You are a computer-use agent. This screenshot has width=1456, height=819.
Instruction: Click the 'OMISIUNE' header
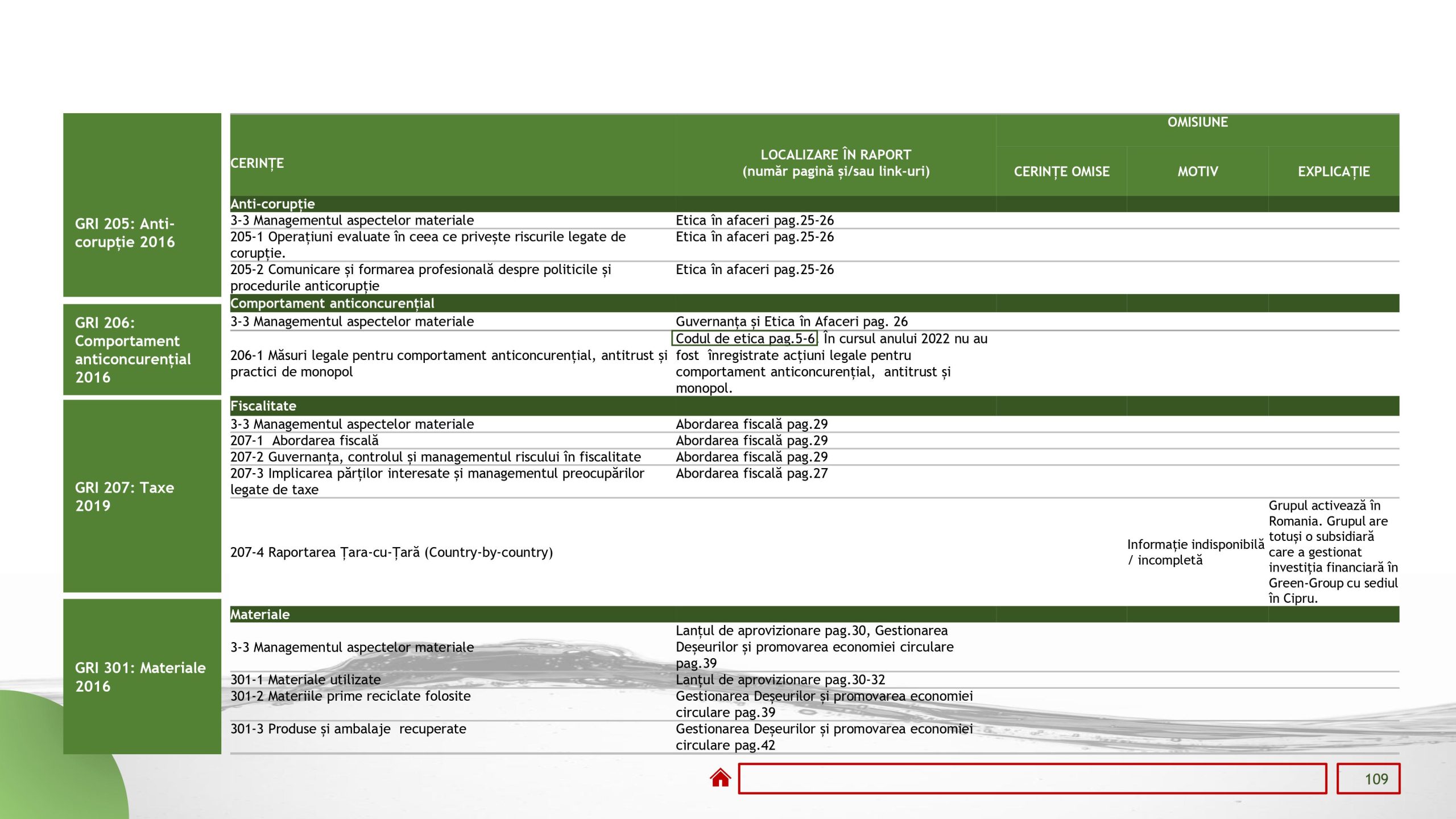[1197, 122]
